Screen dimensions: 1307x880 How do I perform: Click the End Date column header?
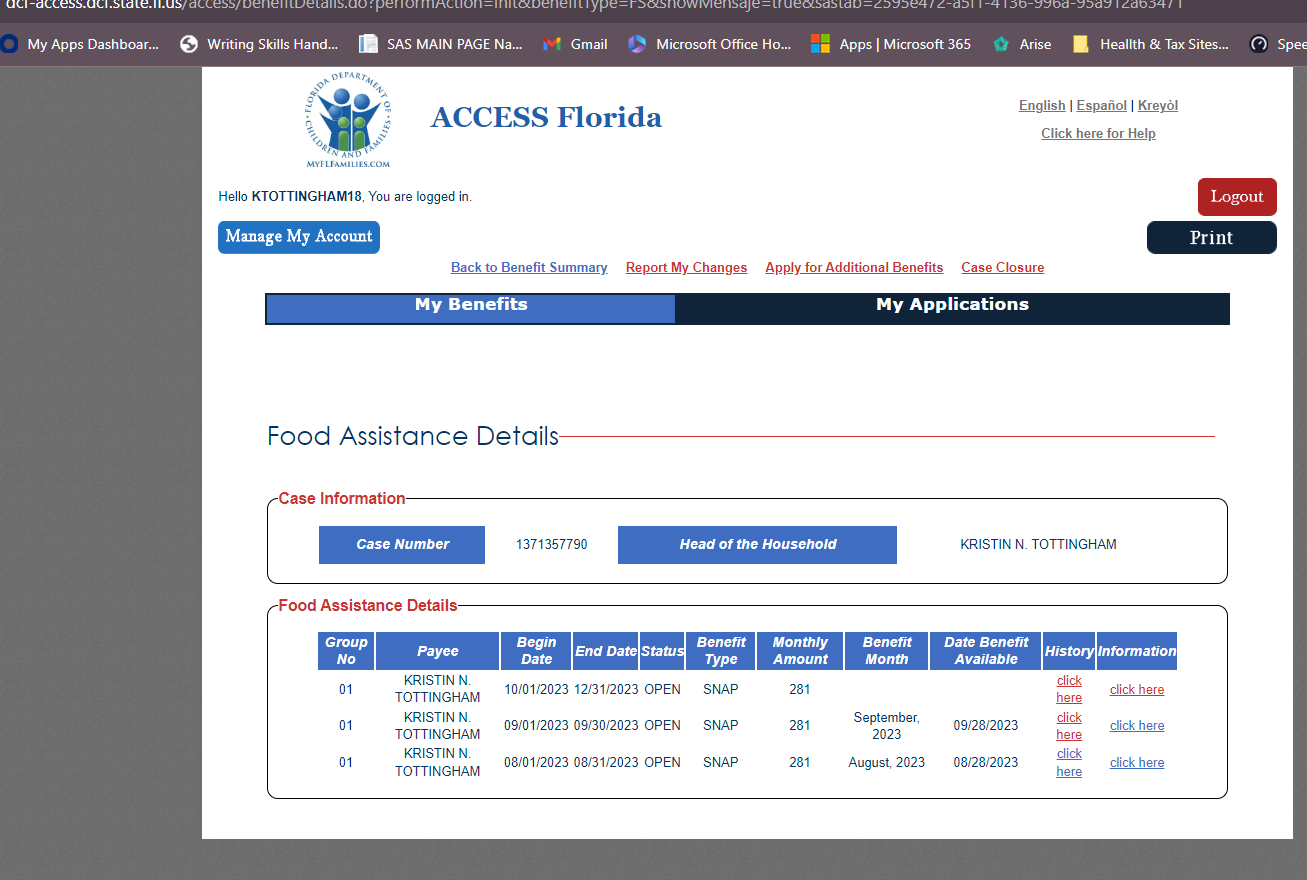point(606,651)
